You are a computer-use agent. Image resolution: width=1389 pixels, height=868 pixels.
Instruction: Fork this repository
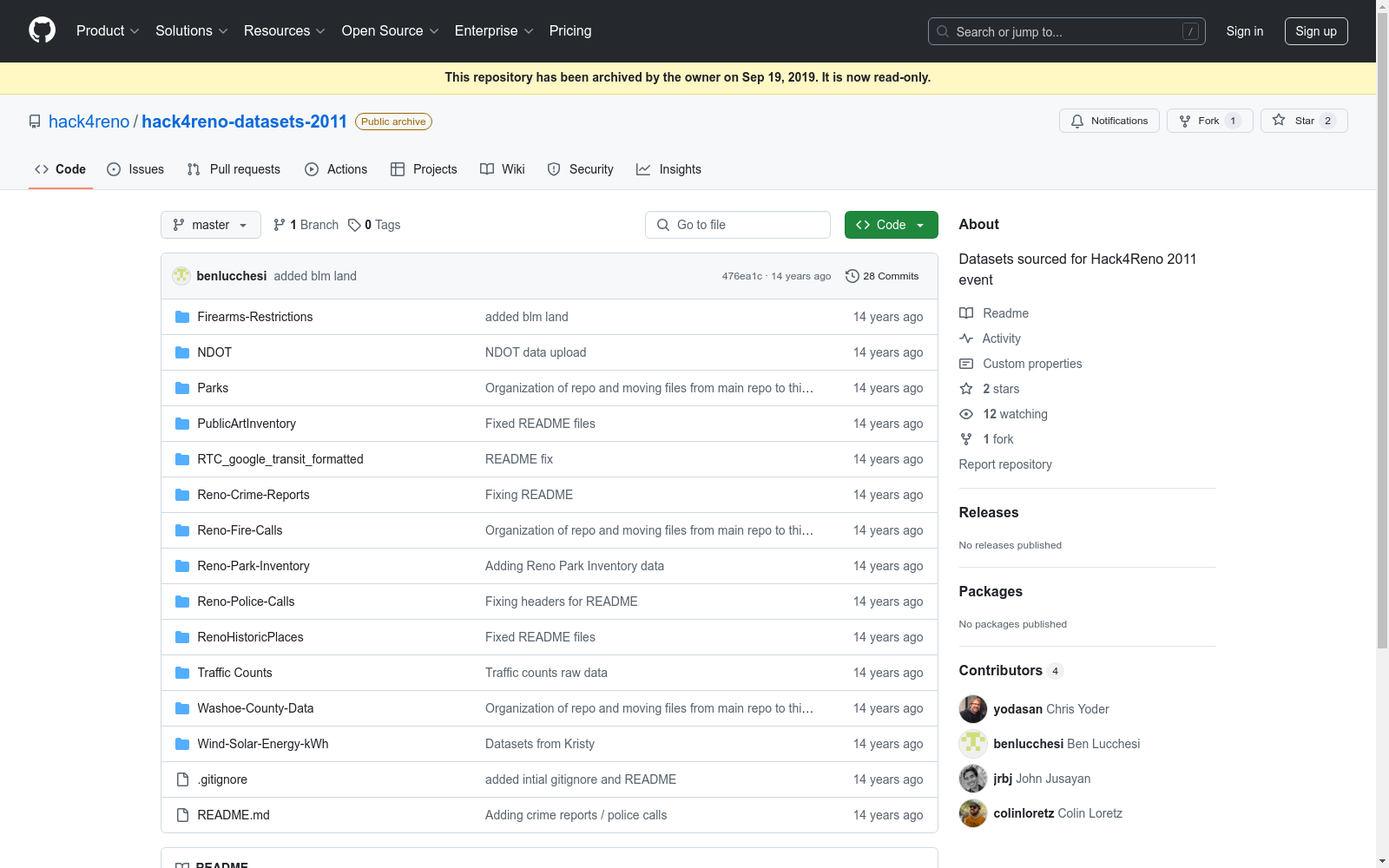coord(1210,121)
